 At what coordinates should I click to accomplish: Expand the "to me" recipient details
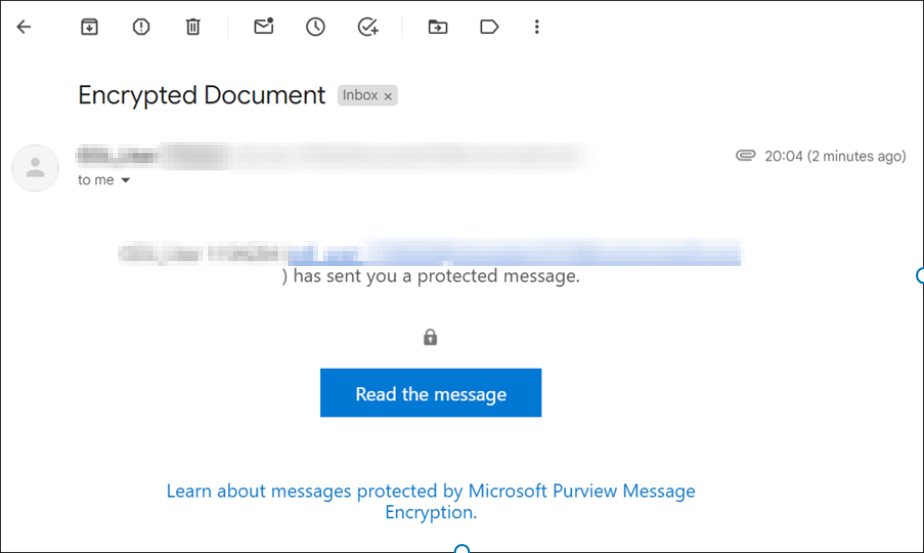pyautogui.click(x=126, y=181)
